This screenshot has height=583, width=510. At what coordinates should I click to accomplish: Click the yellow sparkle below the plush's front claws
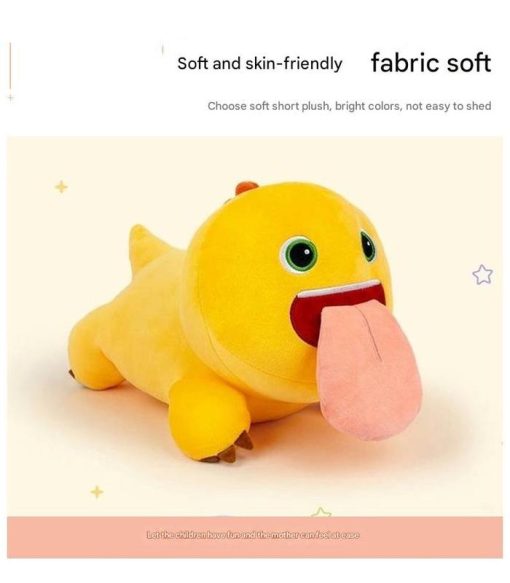[x=97, y=492]
